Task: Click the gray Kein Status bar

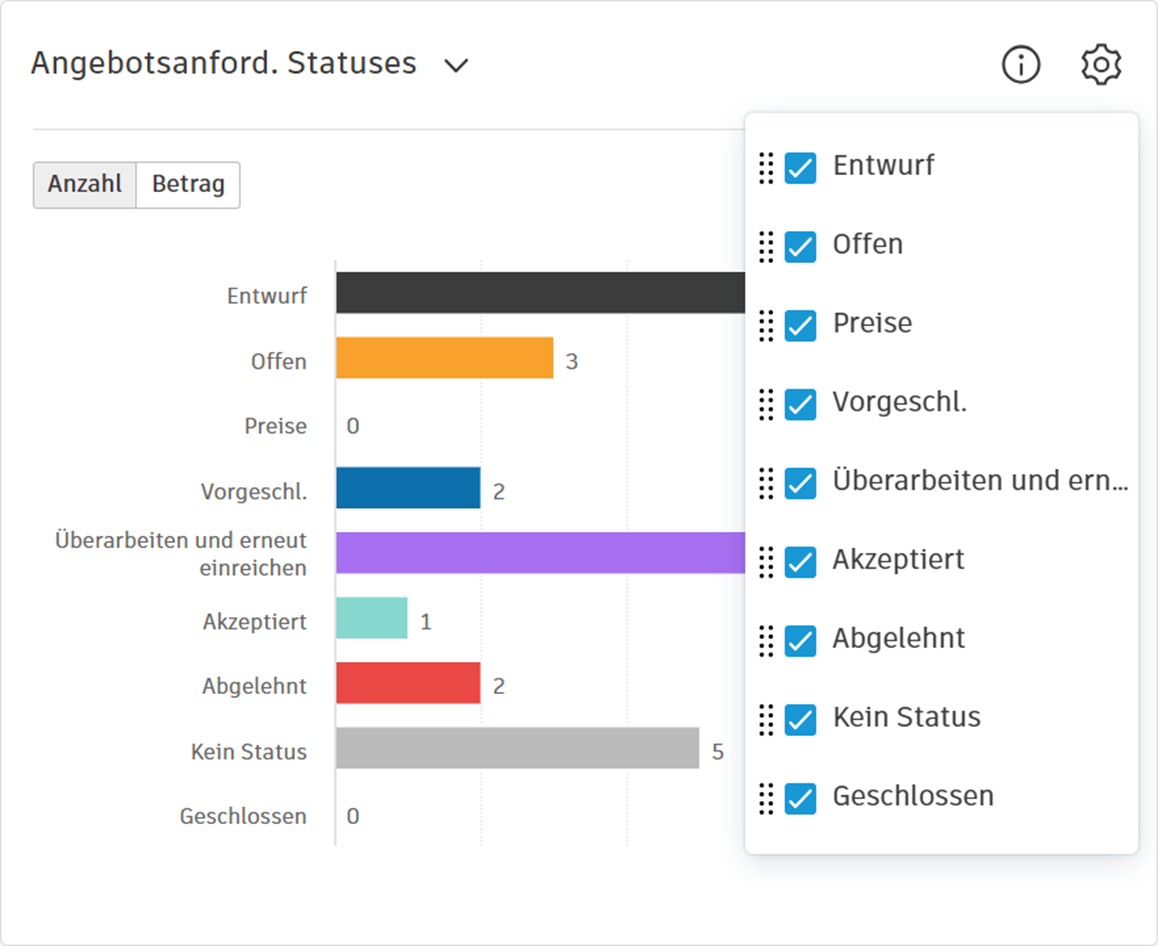Action: [520, 750]
